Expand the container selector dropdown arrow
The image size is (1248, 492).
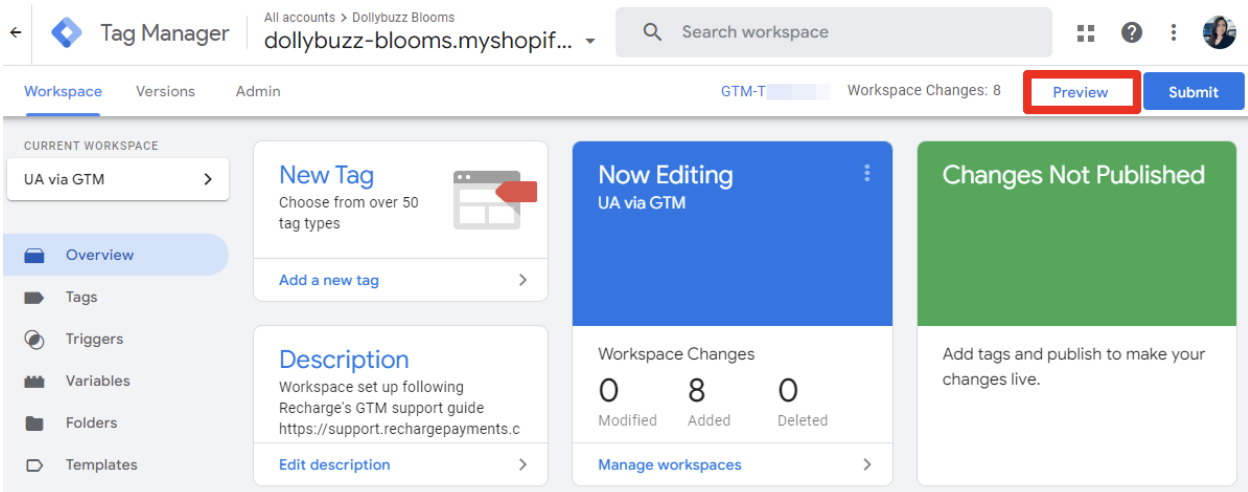coord(590,42)
